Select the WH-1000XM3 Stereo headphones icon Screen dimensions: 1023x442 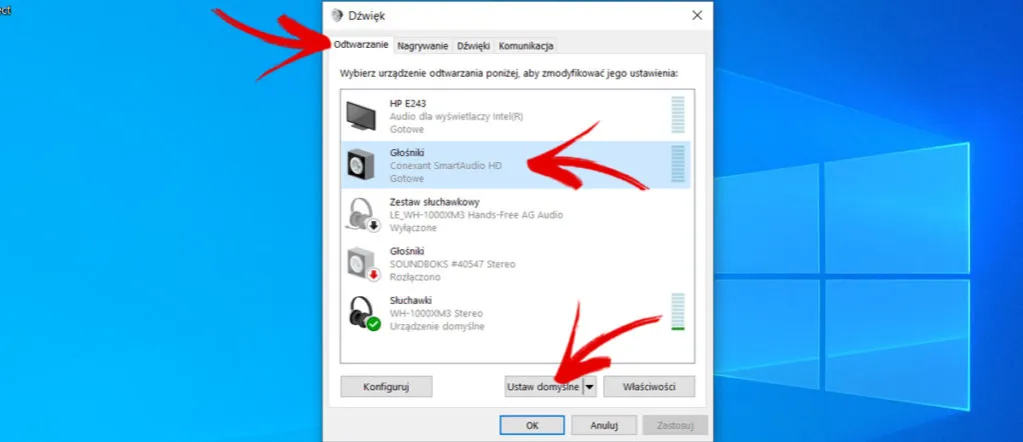click(x=363, y=313)
